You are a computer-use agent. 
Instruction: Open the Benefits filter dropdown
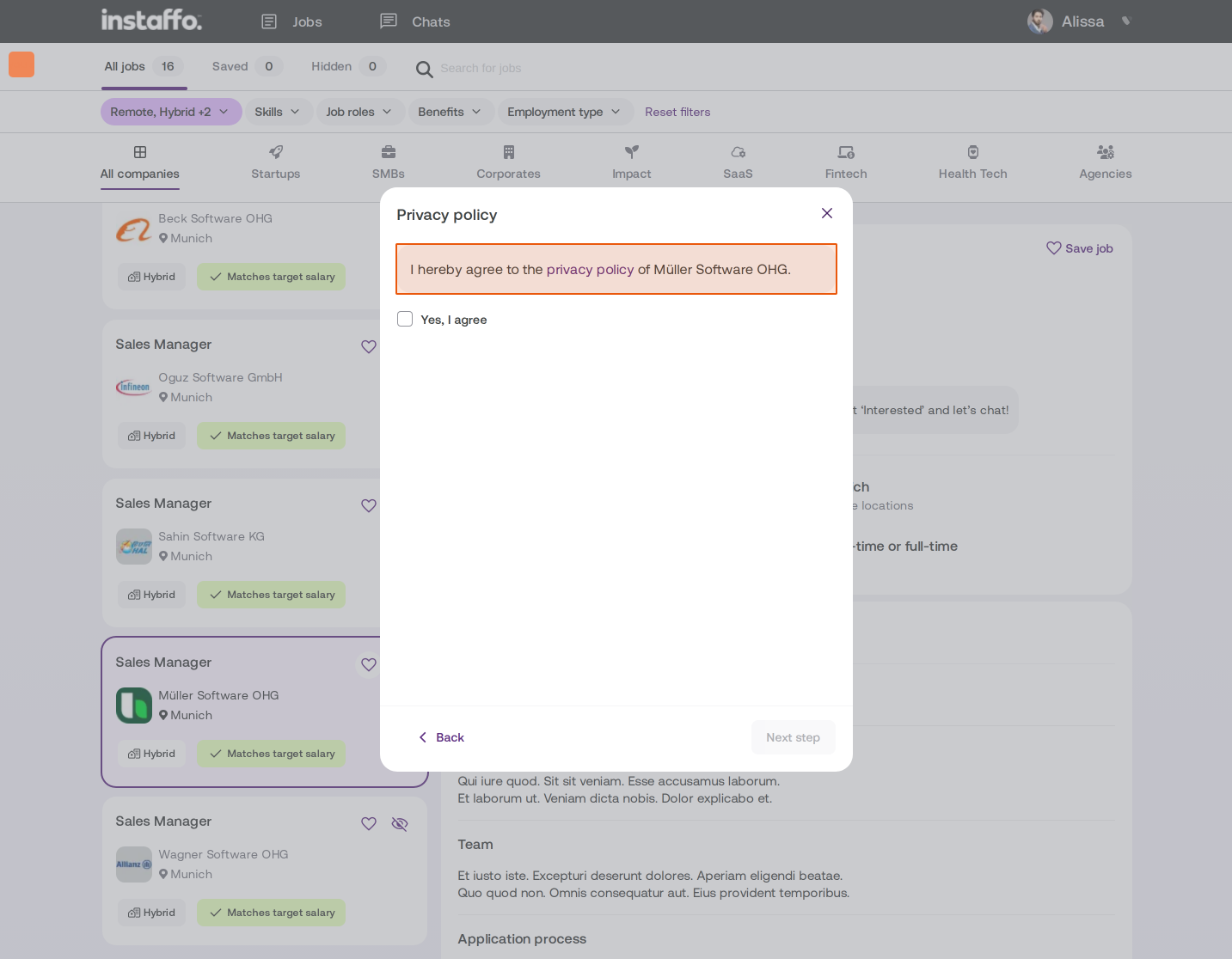coord(450,112)
